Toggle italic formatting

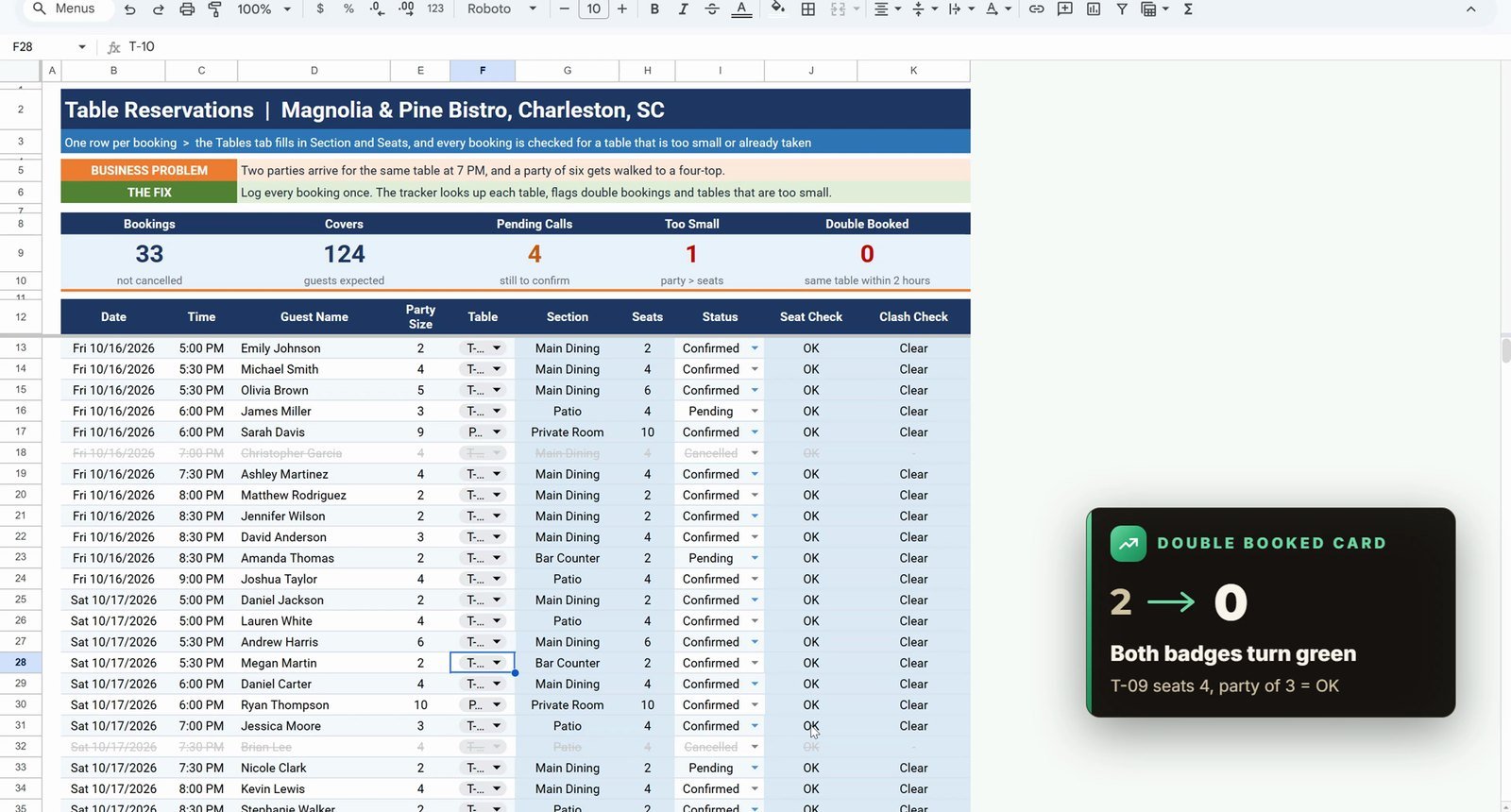[x=683, y=8]
